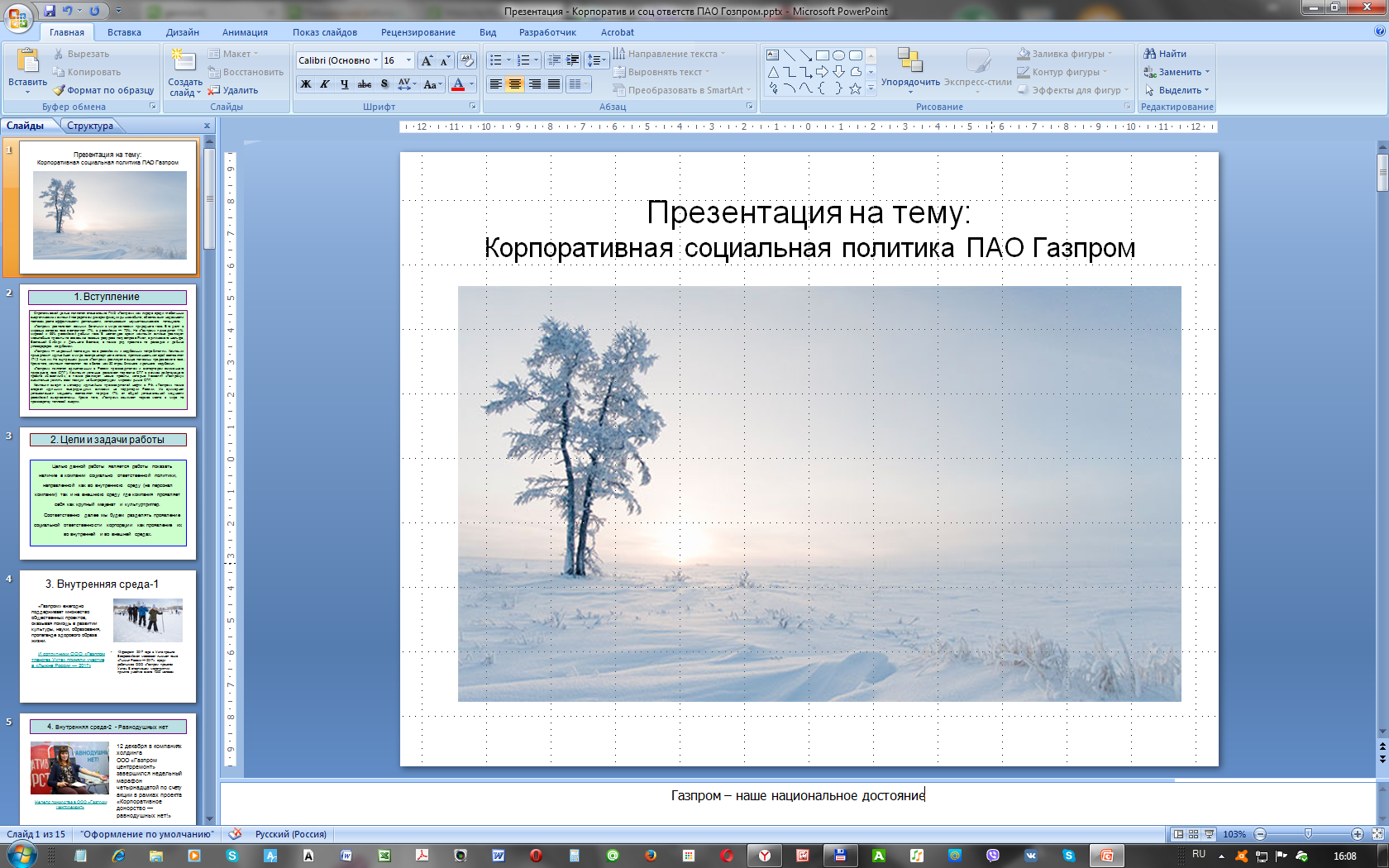This screenshot has width=1389, height=868.
Task: Justify text alignment
Action: click(x=553, y=84)
